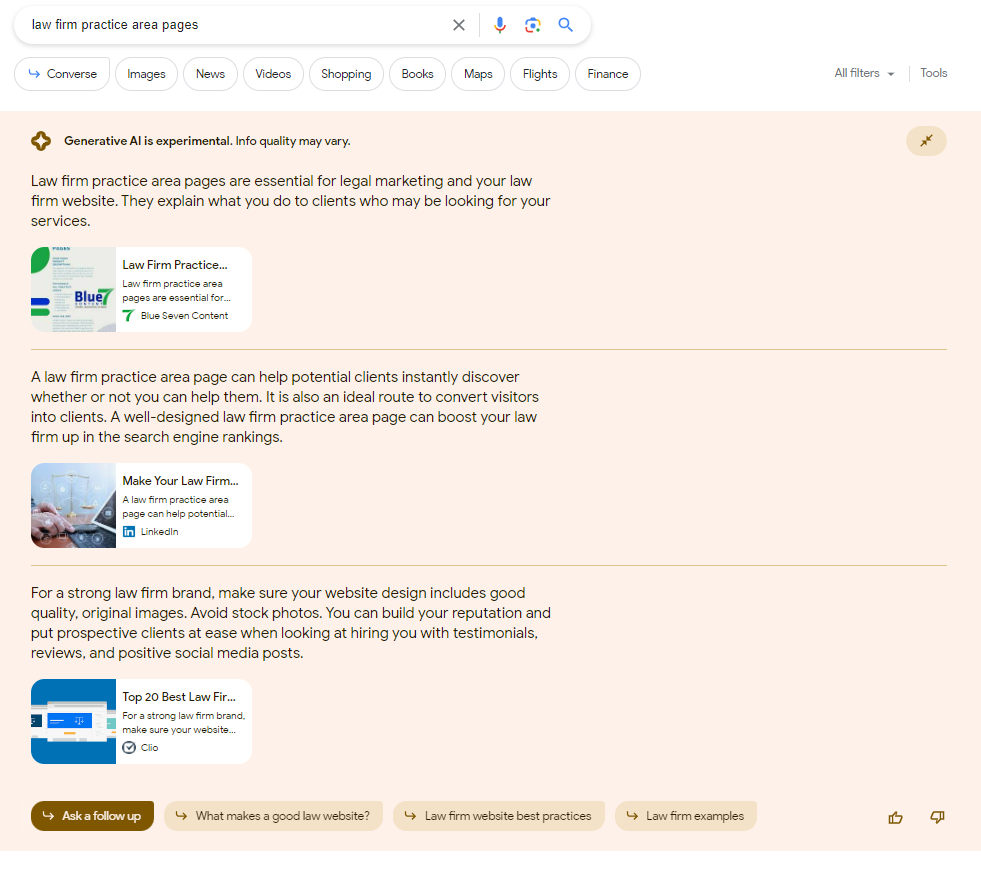Click the 'LinkedIn' source name

point(160,532)
